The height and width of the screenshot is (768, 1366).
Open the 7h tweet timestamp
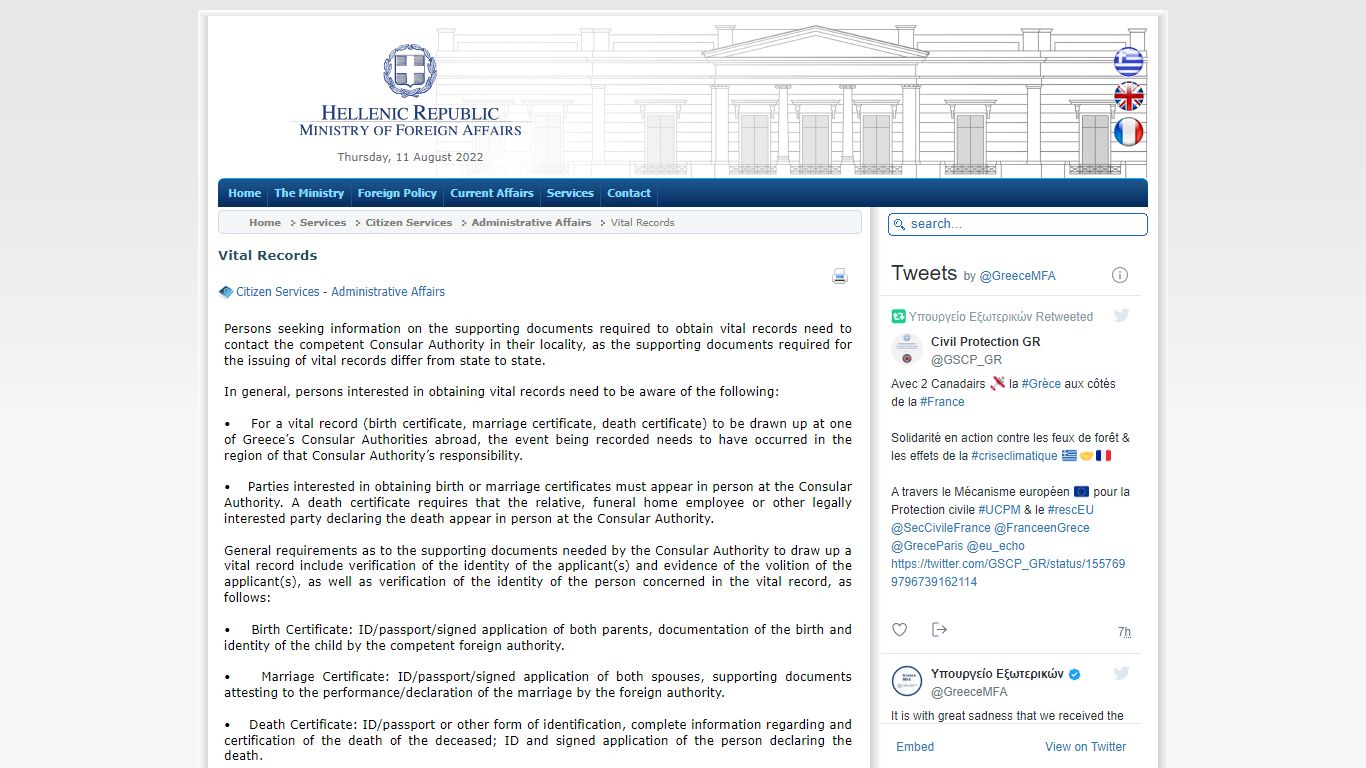click(1124, 632)
